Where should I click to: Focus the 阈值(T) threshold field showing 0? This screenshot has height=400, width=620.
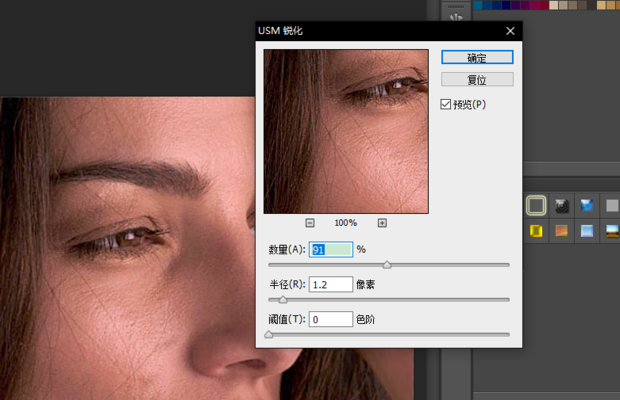point(331,319)
